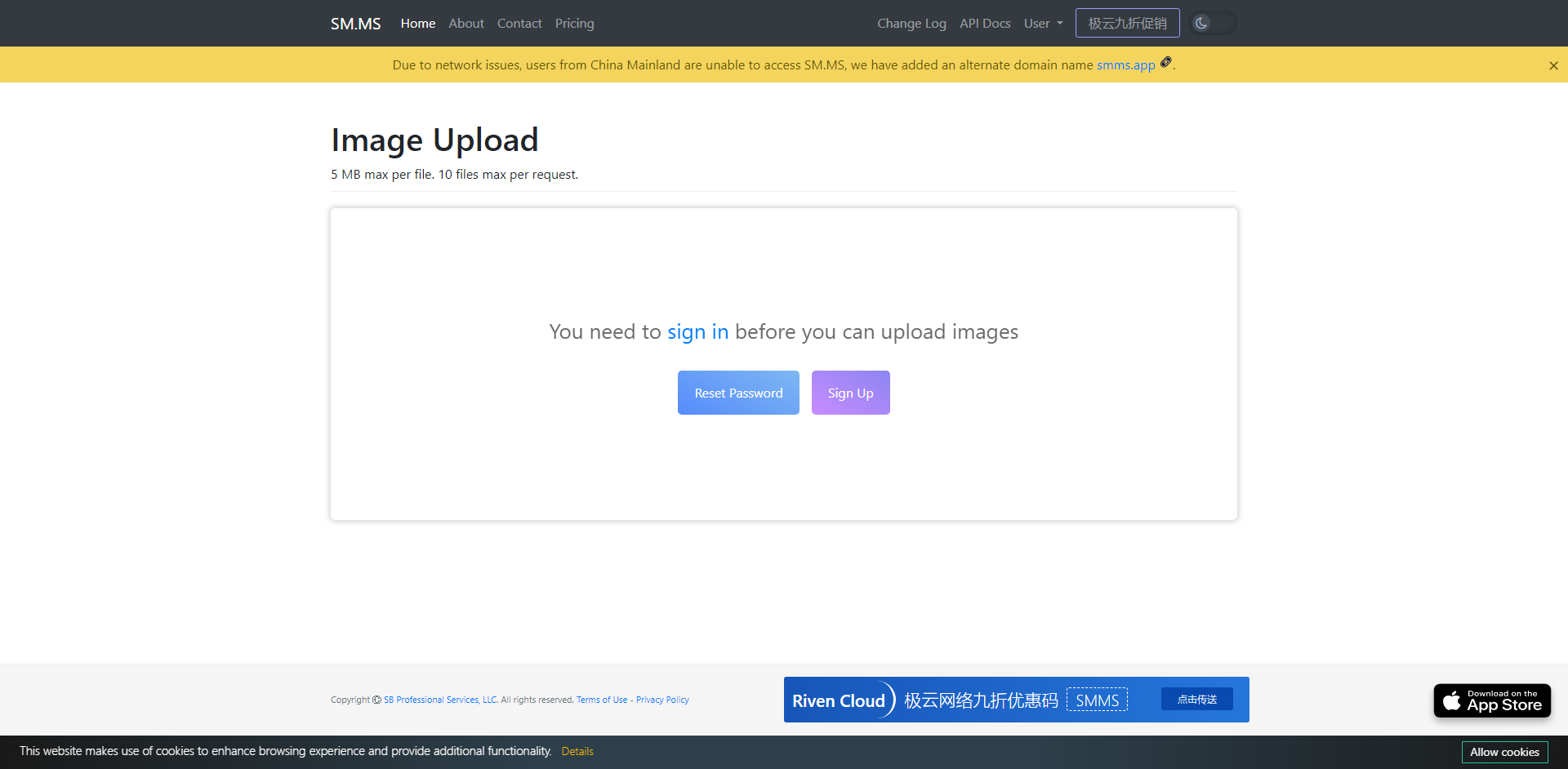Image resolution: width=1568 pixels, height=769 pixels.
Task: Open the About page
Action: pos(466,24)
